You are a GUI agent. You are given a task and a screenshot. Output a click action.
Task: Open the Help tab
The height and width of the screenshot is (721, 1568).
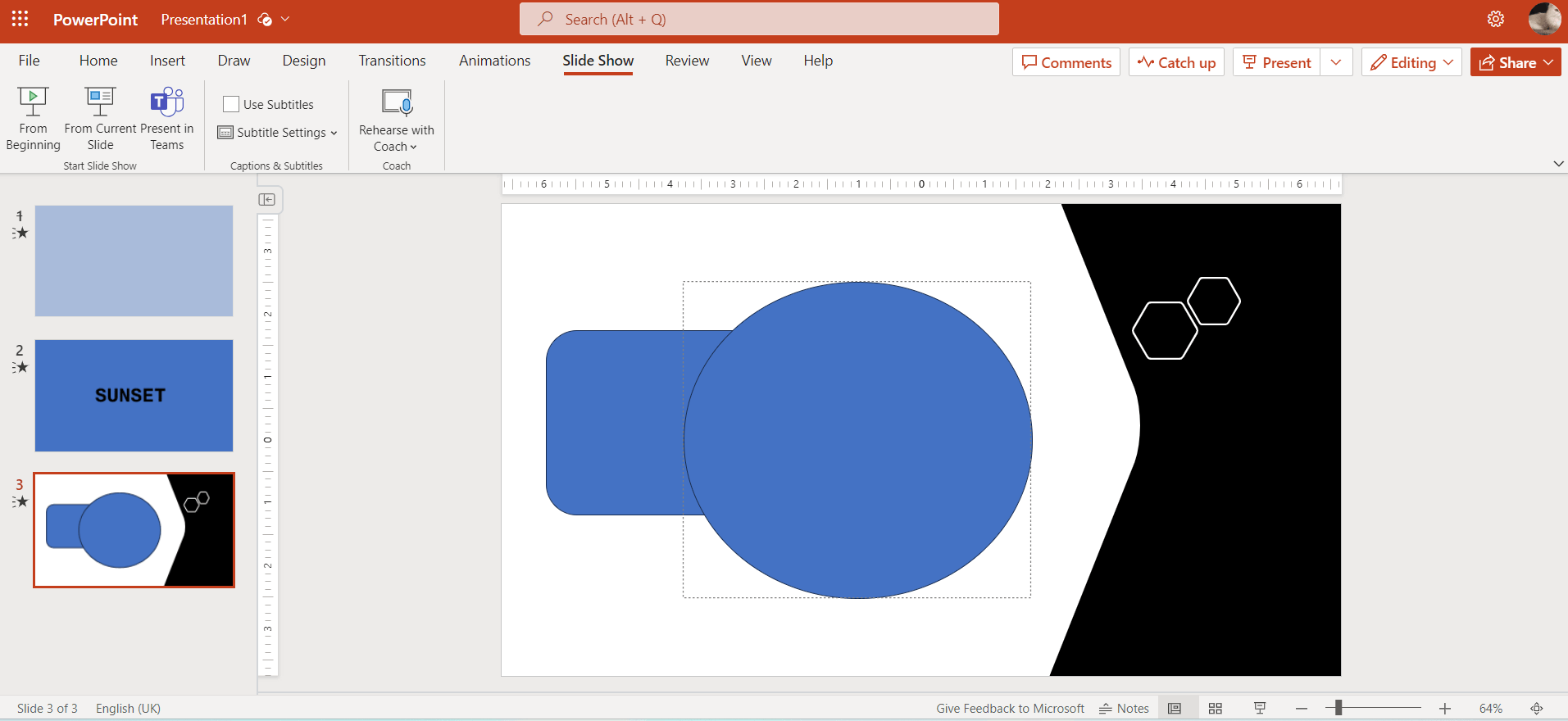pos(818,61)
